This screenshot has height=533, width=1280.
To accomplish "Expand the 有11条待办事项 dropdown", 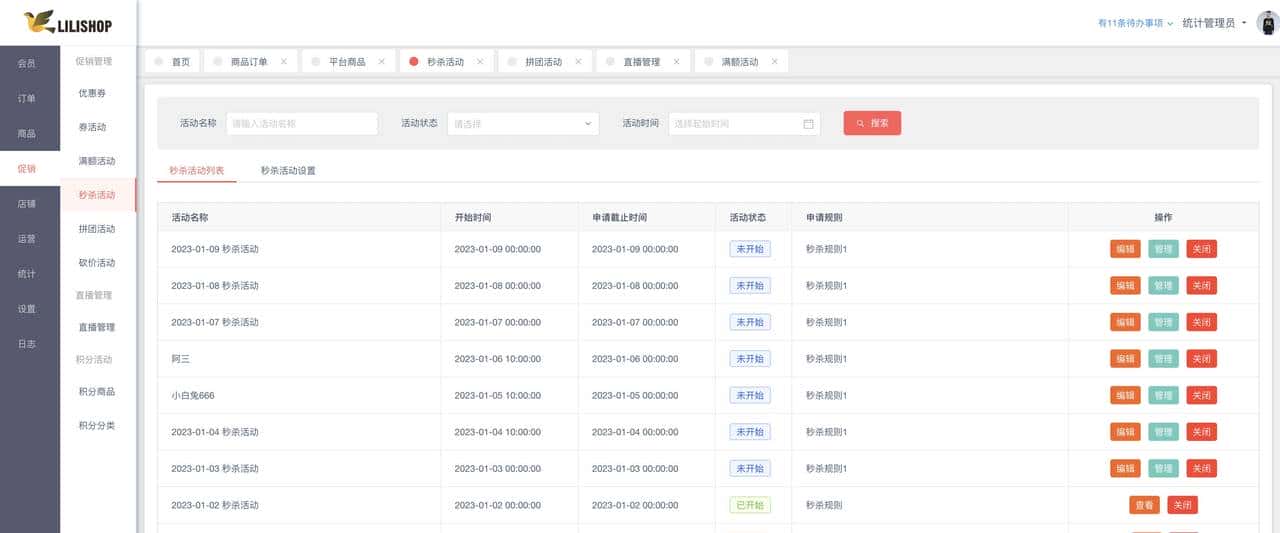I will pyautogui.click(x=1135, y=23).
